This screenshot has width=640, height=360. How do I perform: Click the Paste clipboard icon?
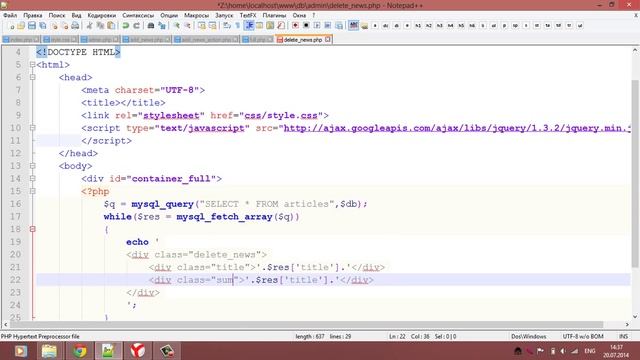coord(111,26)
